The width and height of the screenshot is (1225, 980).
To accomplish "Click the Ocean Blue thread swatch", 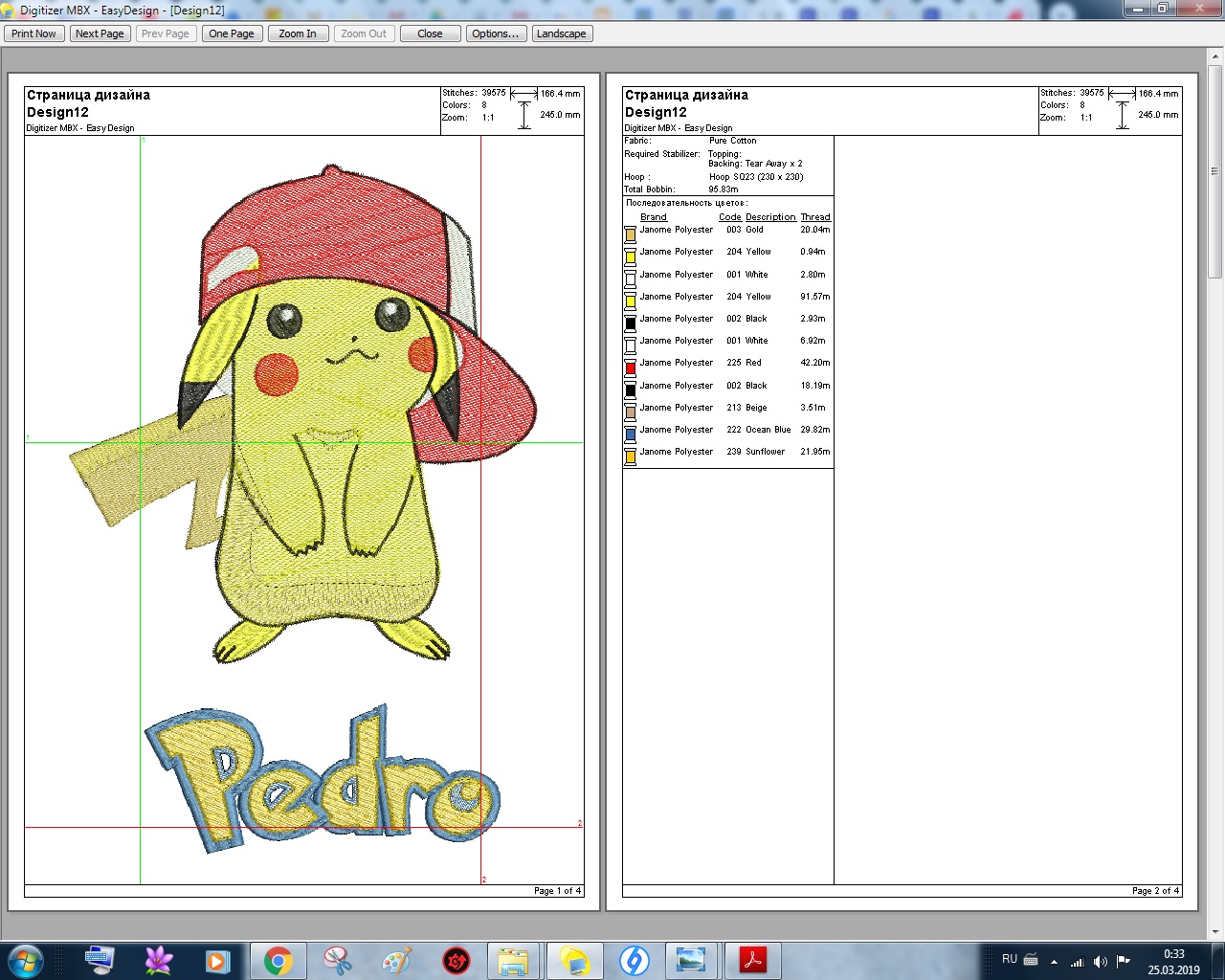I will click(x=630, y=434).
